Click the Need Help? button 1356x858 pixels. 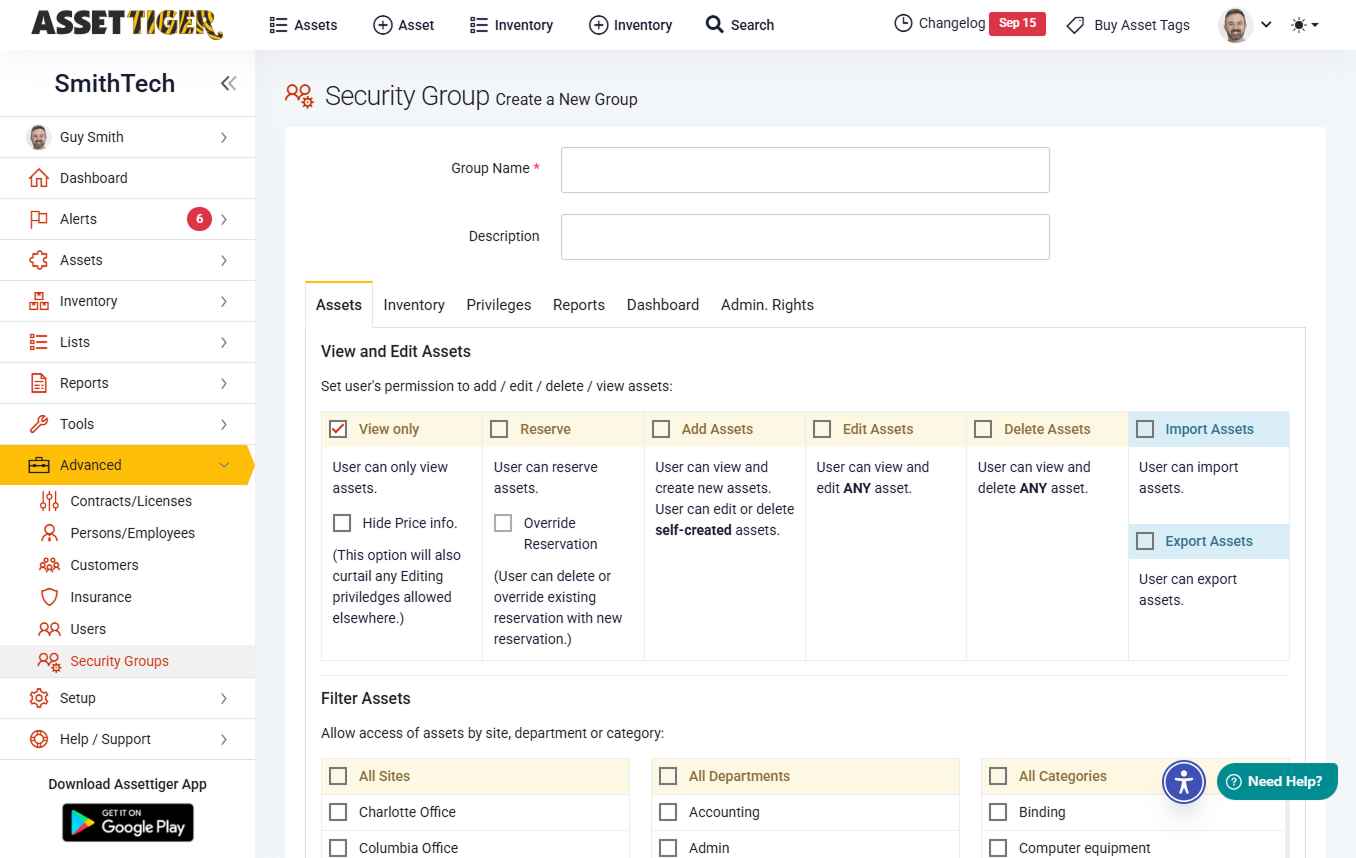[x=1277, y=781]
